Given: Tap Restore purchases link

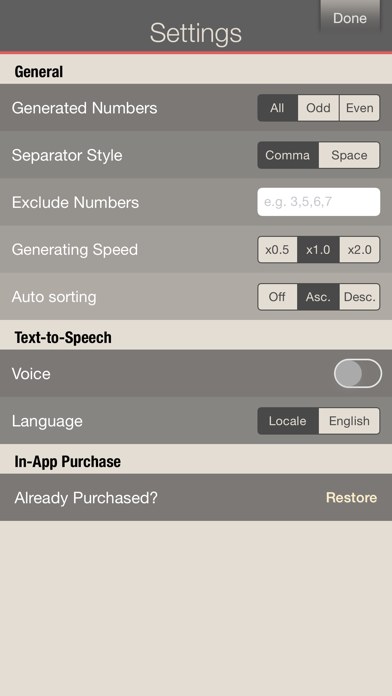Looking at the screenshot, I should [351, 498].
